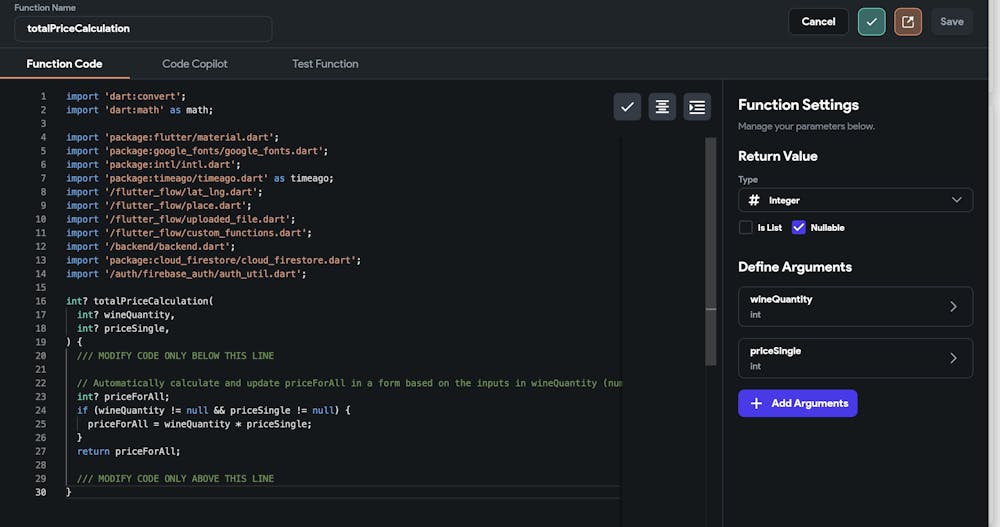This screenshot has height=527, width=1000.
Task: Click the code editor vertical scrollbar
Action: coord(710,251)
